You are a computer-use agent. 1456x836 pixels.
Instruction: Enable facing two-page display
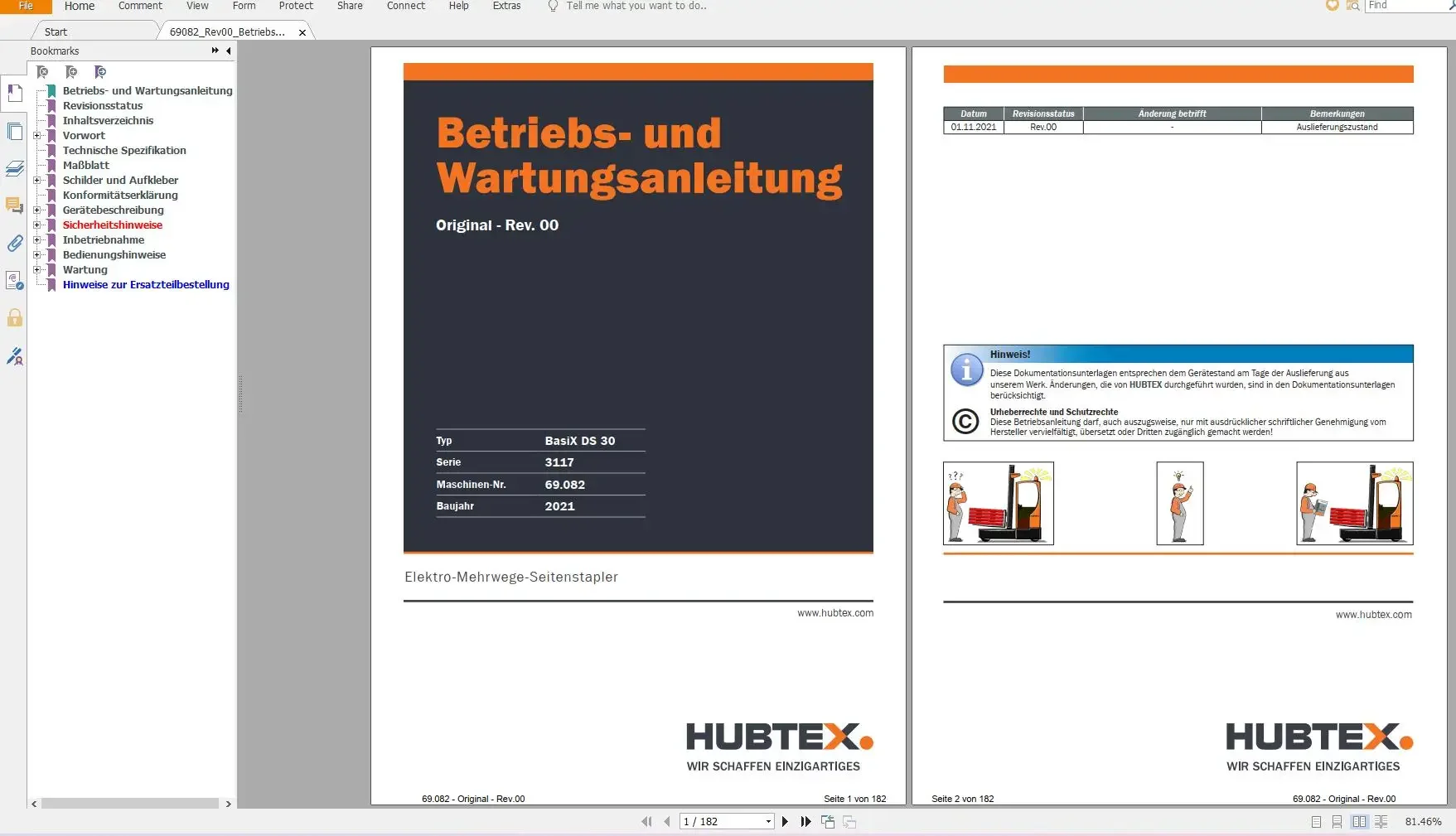point(1359,822)
